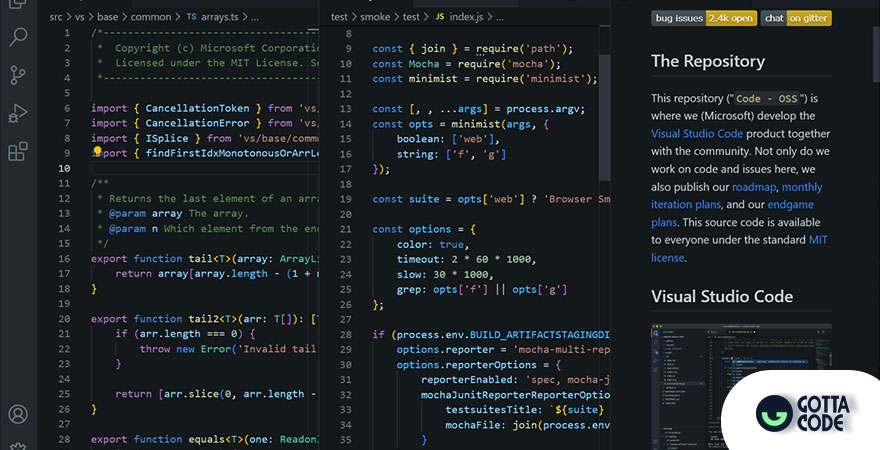Screen dimensions: 880x450
Task: Click the 'bug issues 2.4k open' badge
Action: coord(704,19)
